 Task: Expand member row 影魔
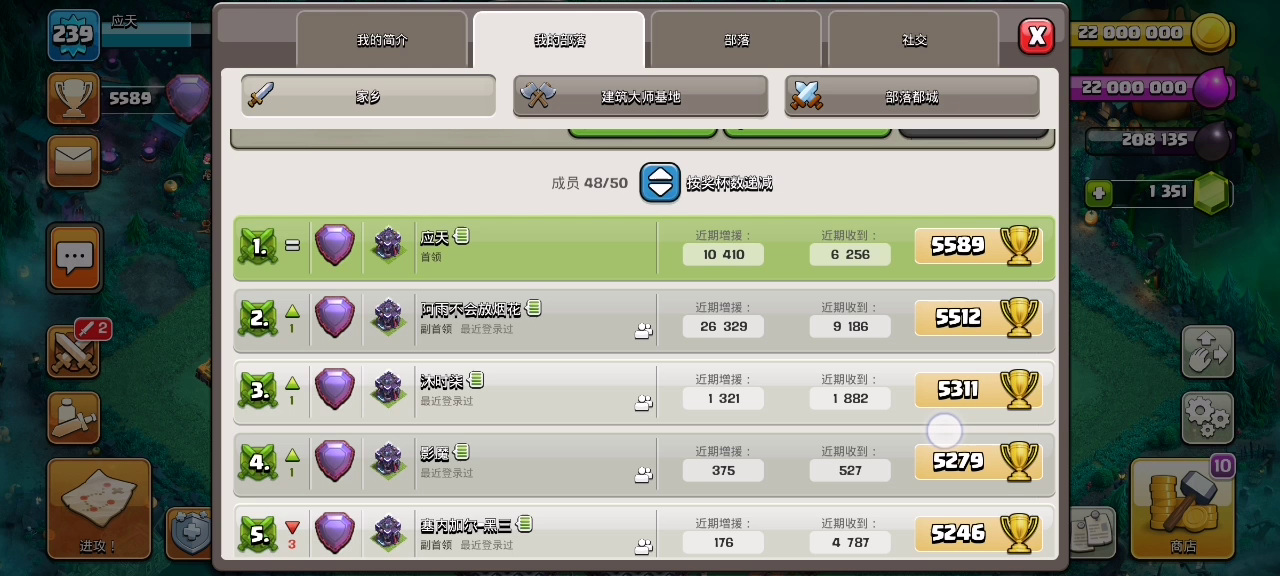[644, 462]
